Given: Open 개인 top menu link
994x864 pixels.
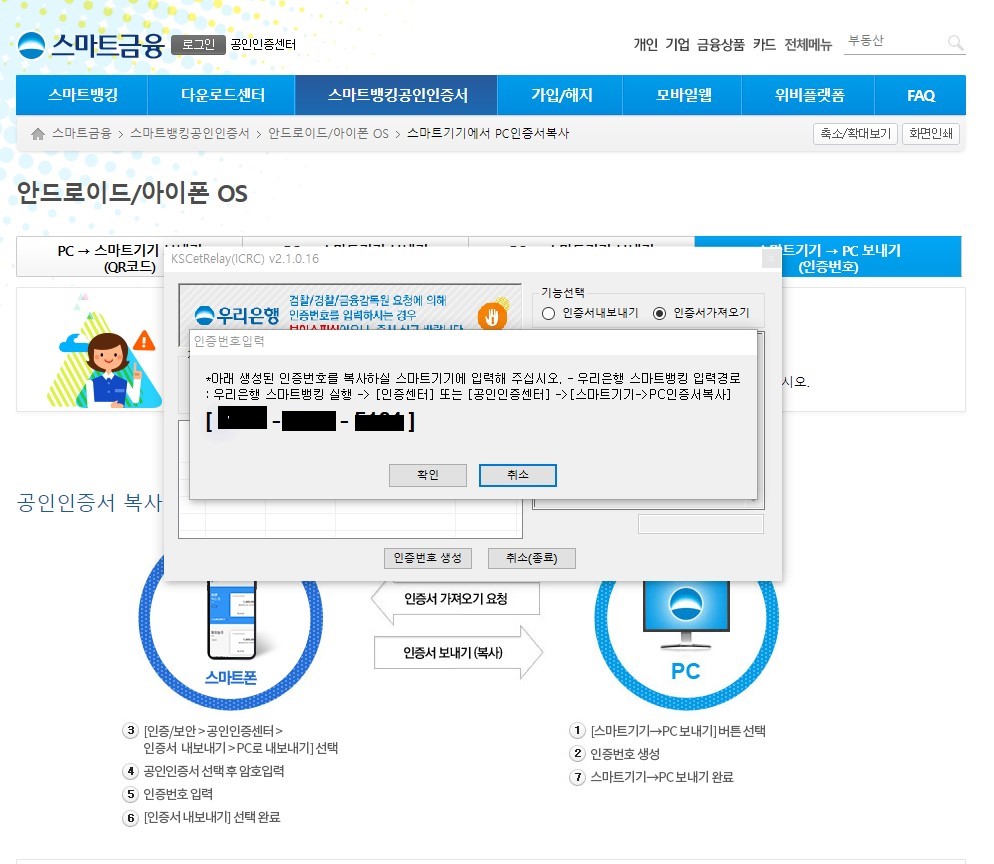Looking at the screenshot, I should coord(645,44).
